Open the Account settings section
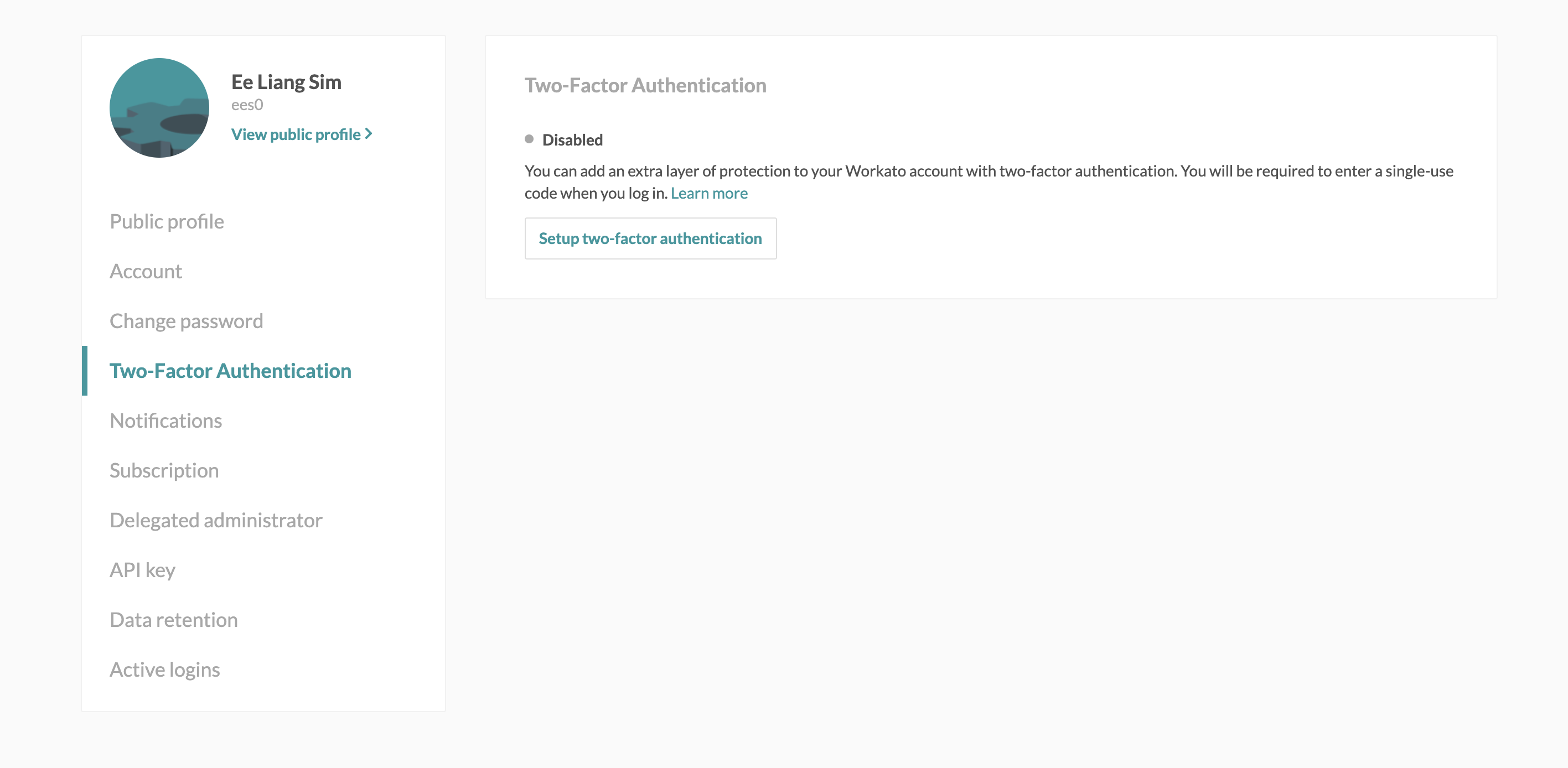Screen dimensions: 1568x768 coord(146,272)
